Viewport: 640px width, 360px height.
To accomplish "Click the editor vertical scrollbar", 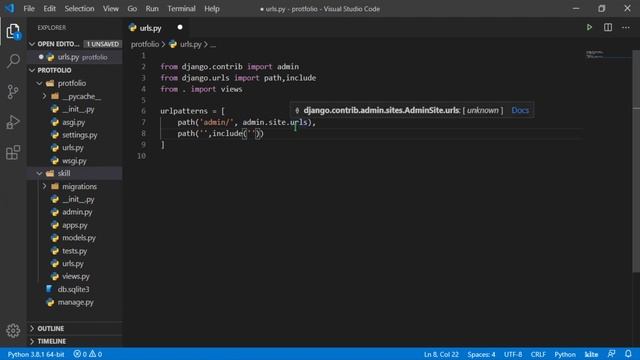I will [x=636, y=161].
